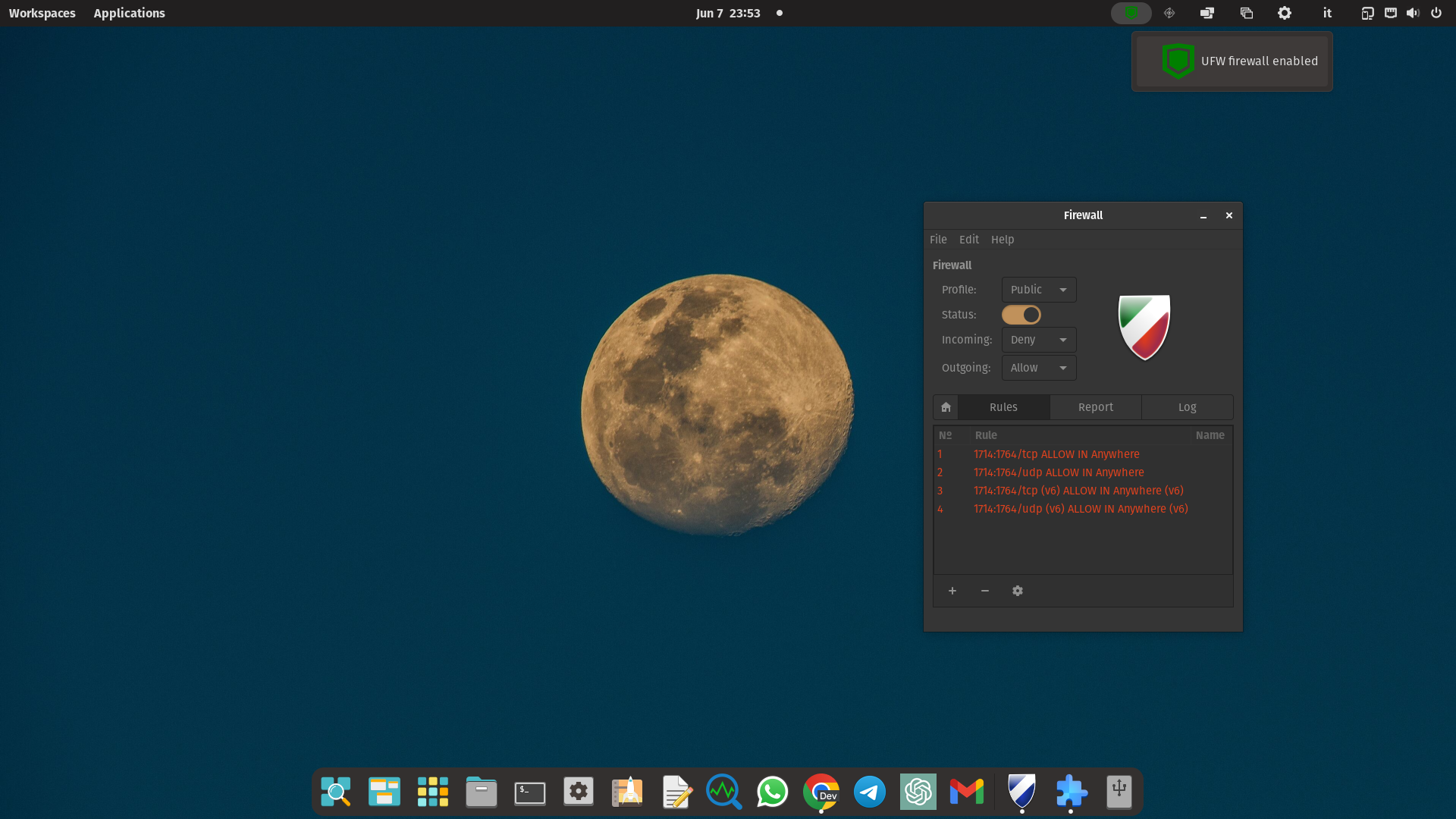Click the home tab icon
This screenshot has width=1456, height=819.
click(x=946, y=407)
